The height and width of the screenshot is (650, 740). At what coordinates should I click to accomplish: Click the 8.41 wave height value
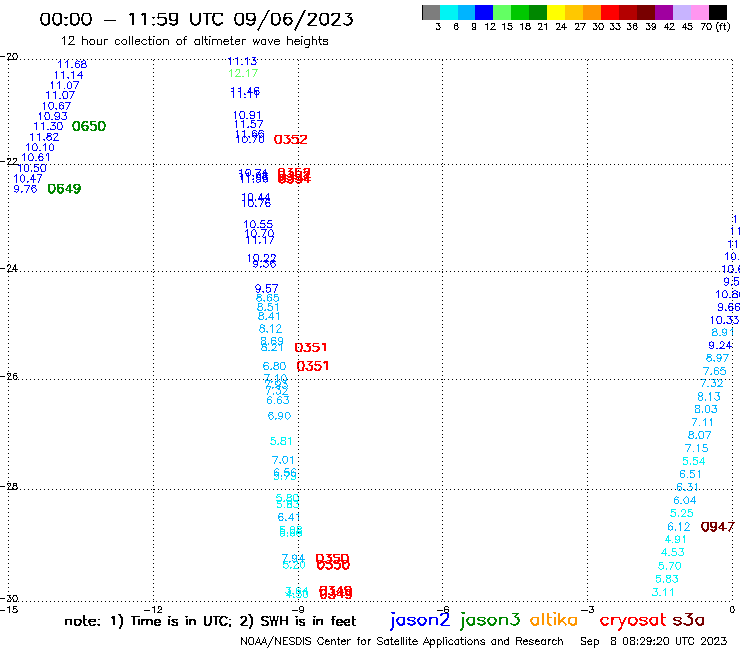click(269, 316)
